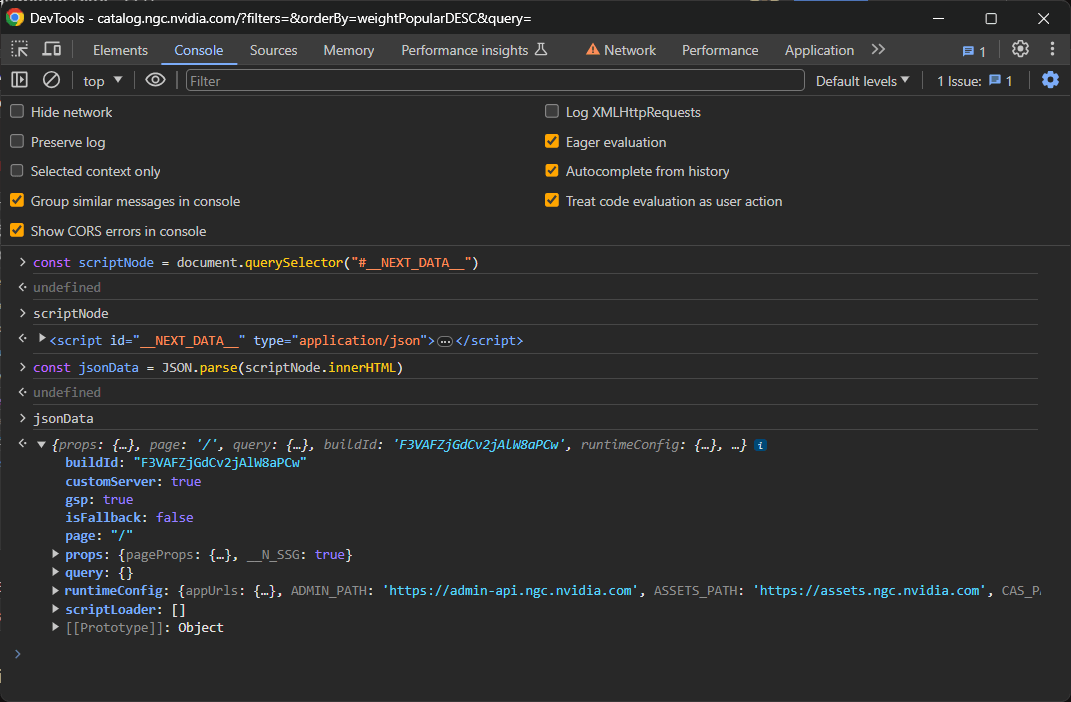Open the Default levels dropdown
Screen dimensions: 1071x702
pyautogui.click(x=862, y=80)
